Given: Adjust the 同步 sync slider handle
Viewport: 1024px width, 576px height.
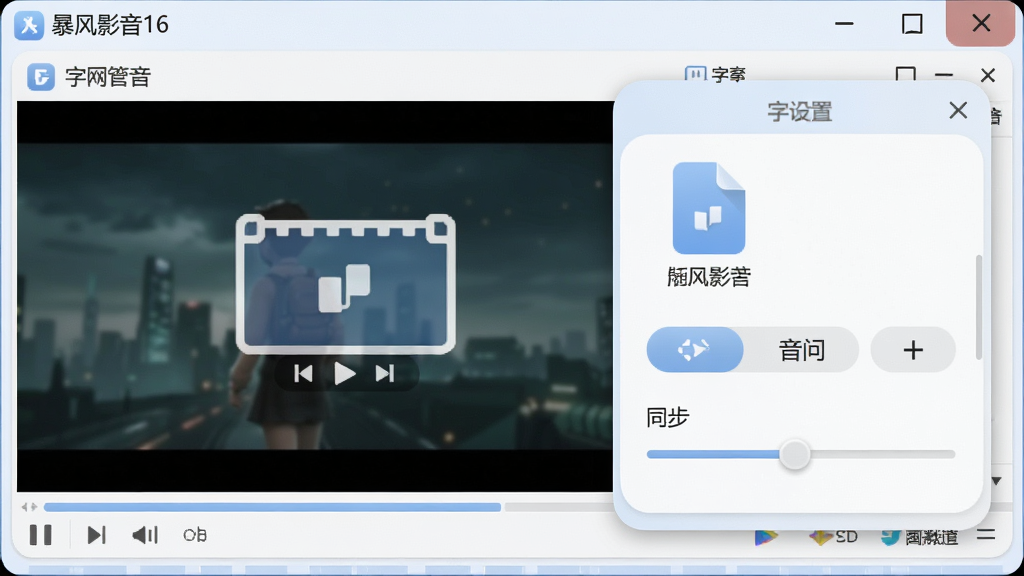Looking at the screenshot, I should [795, 455].
